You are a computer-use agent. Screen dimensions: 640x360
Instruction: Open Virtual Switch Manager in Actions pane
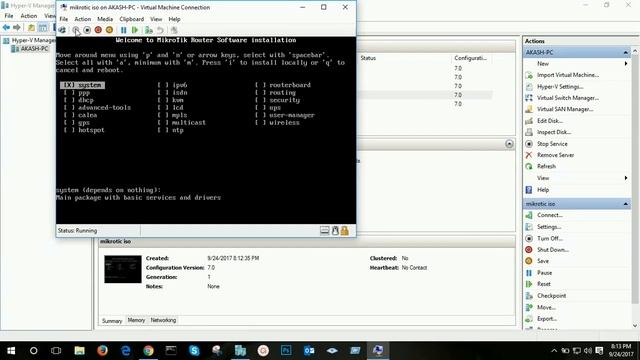click(567, 98)
